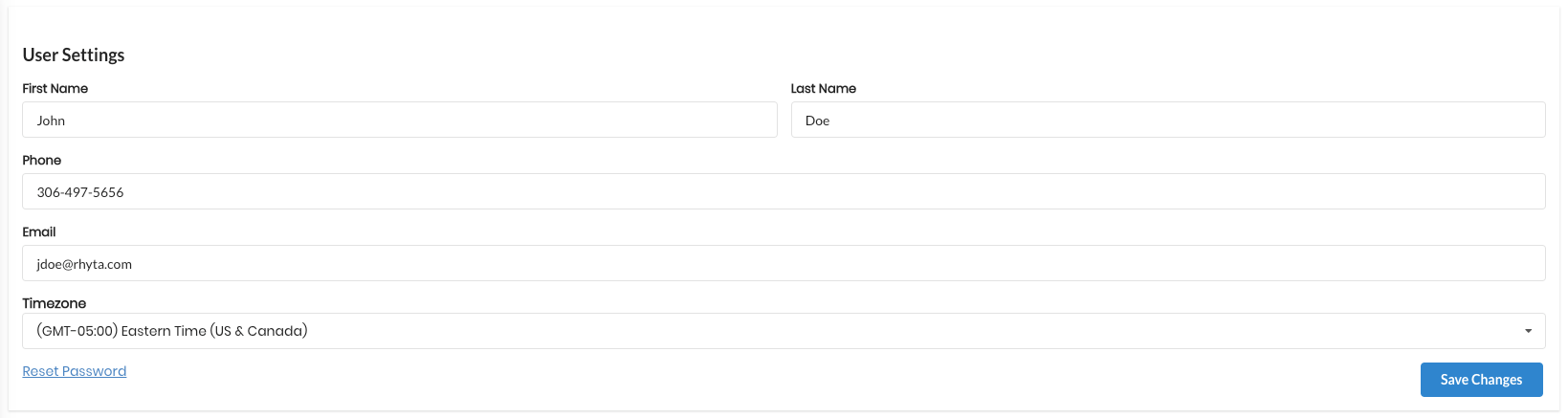Image resolution: width=1568 pixels, height=418 pixels.
Task: Click the Timezone dropdown caret arrow
Action: pyautogui.click(x=1528, y=331)
